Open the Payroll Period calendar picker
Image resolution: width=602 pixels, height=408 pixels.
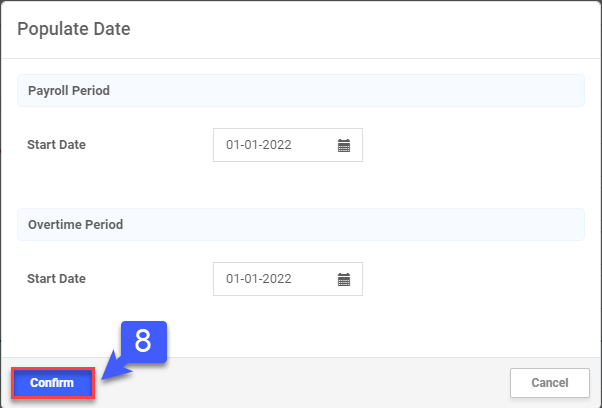tap(344, 145)
